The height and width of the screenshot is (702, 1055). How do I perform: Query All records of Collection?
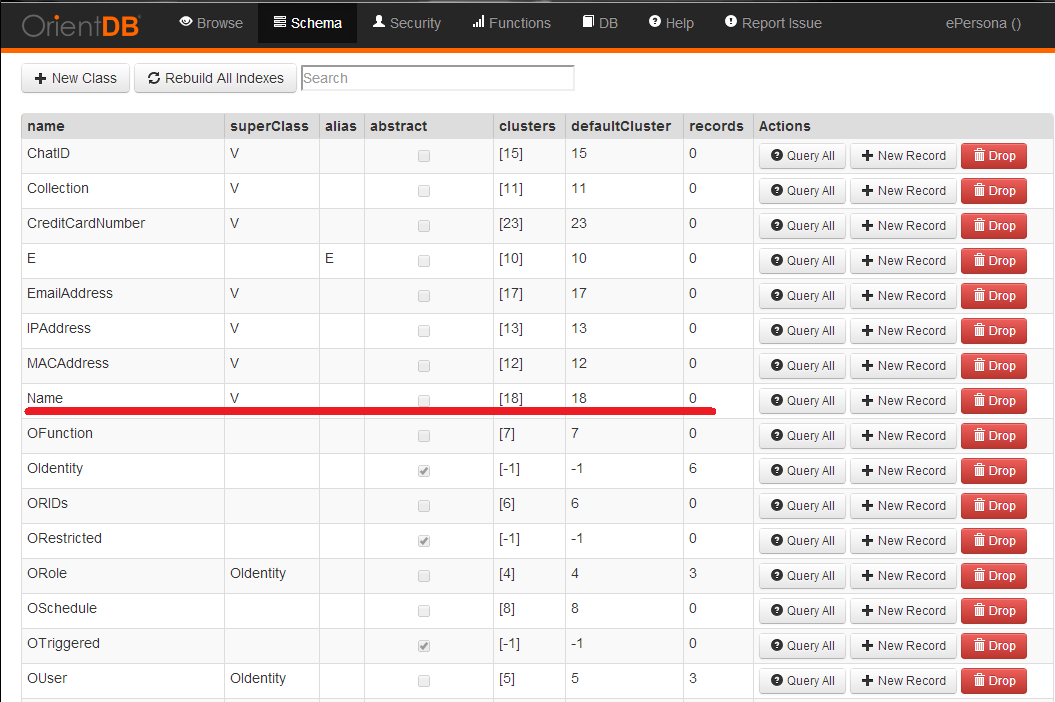pos(802,190)
